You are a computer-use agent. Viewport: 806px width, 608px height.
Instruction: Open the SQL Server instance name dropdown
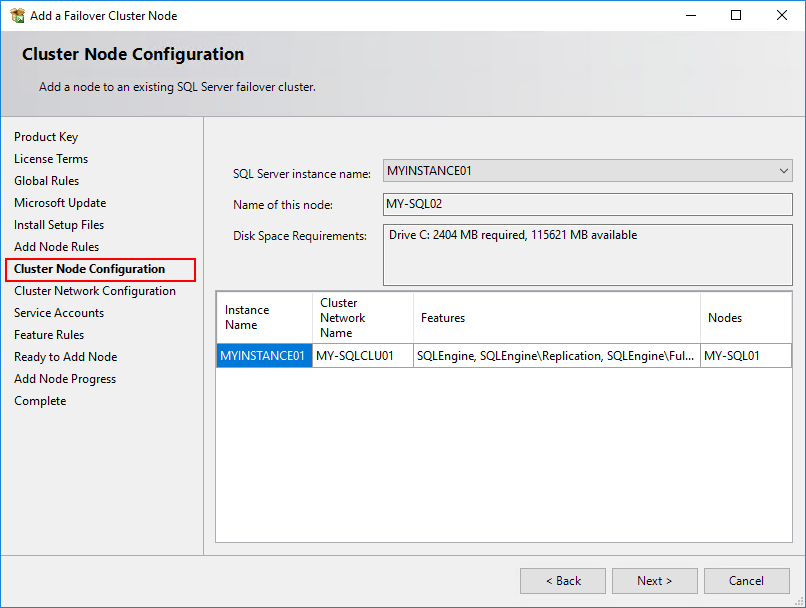coord(588,171)
